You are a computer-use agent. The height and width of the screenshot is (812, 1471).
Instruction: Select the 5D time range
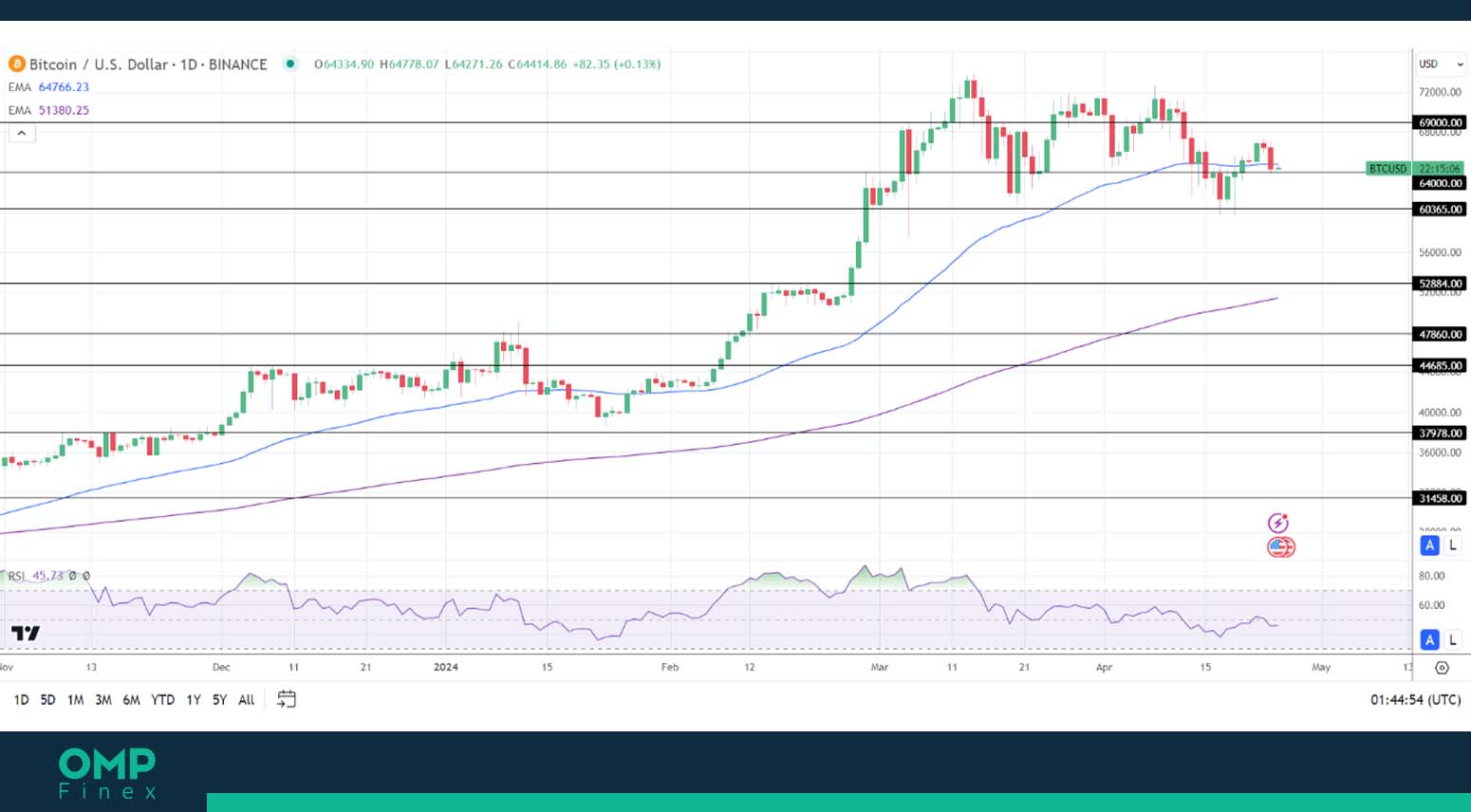(x=47, y=700)
